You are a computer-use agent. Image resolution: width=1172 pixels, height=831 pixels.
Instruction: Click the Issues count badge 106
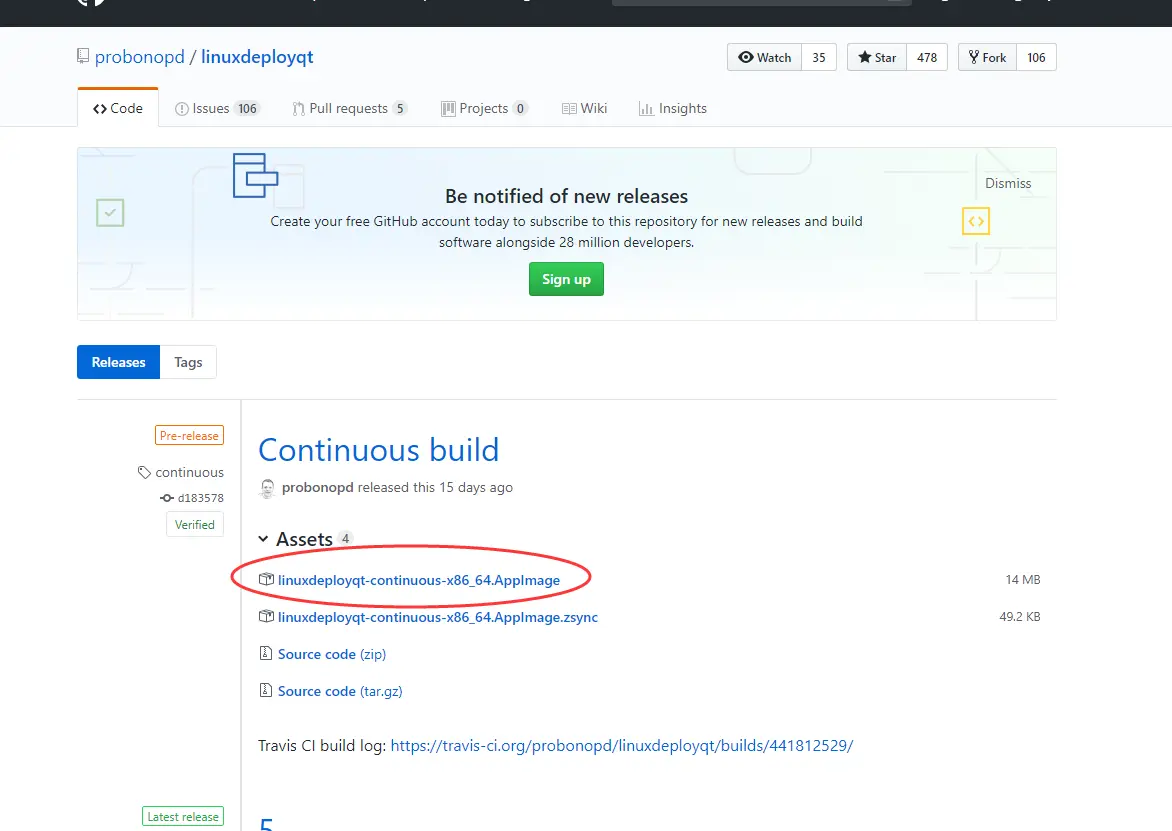coord(247,108)
